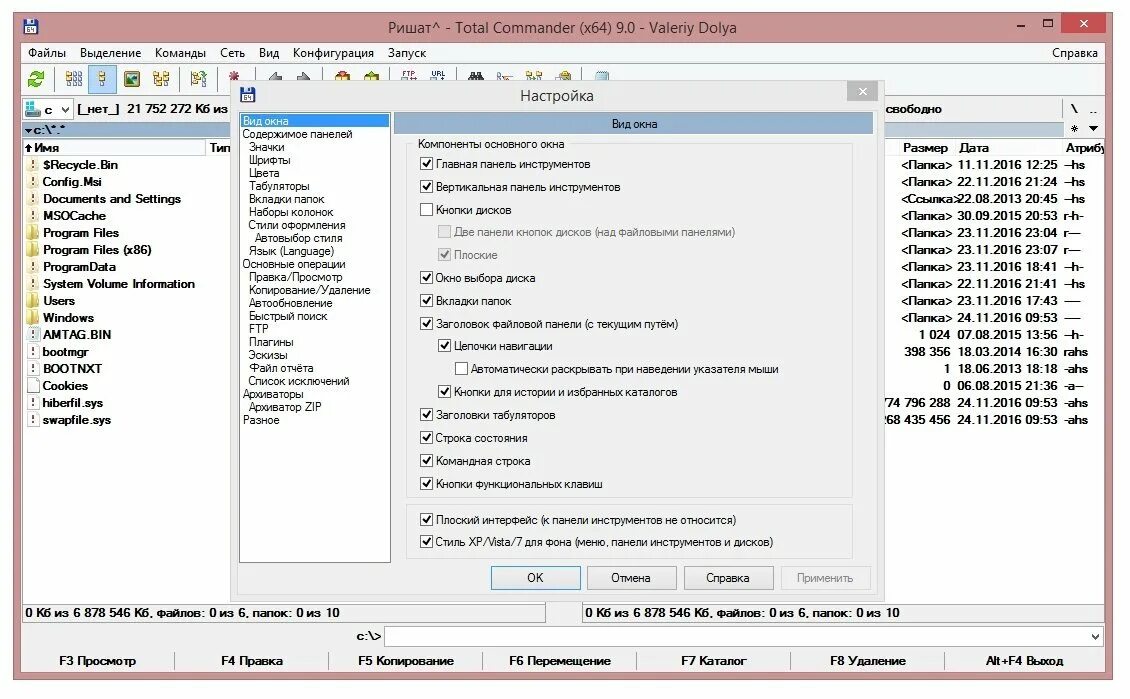Open favorite directories asterisk button in right panel
This screenshot has width=1130, height=699.
(x=1075, y=129)
